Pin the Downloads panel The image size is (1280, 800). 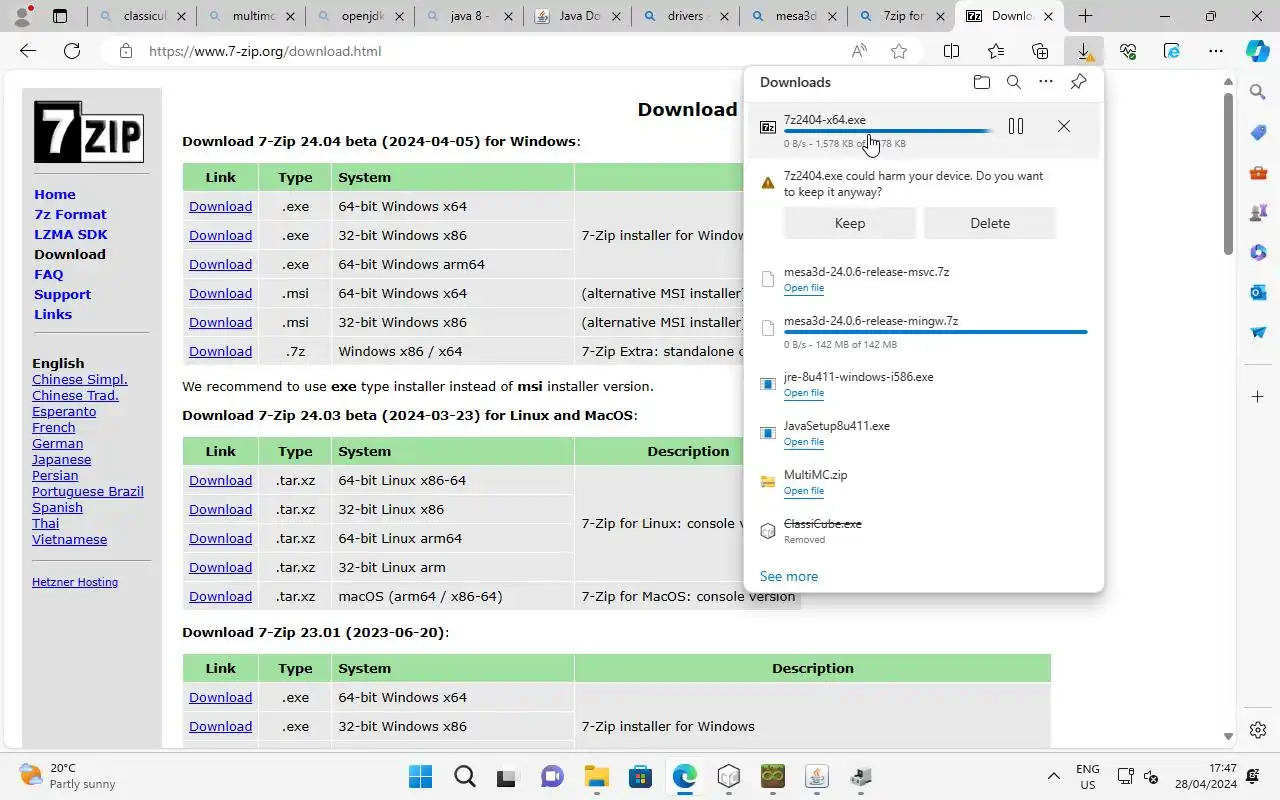tap(1078, 82)
